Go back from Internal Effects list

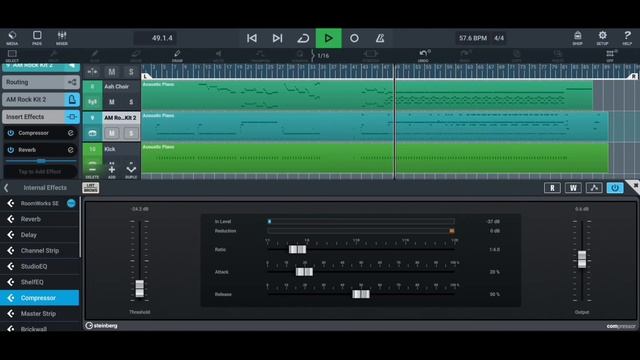[6, 188]
